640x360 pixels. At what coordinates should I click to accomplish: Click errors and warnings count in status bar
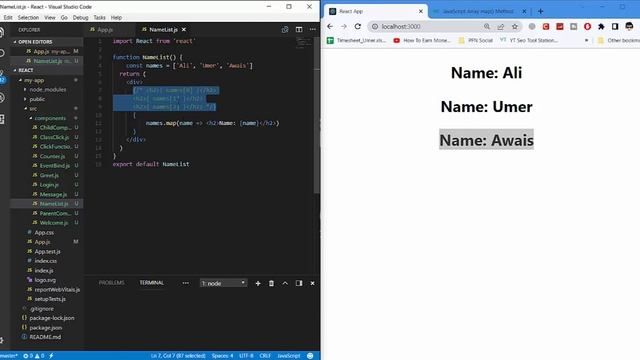click(33, 356)
